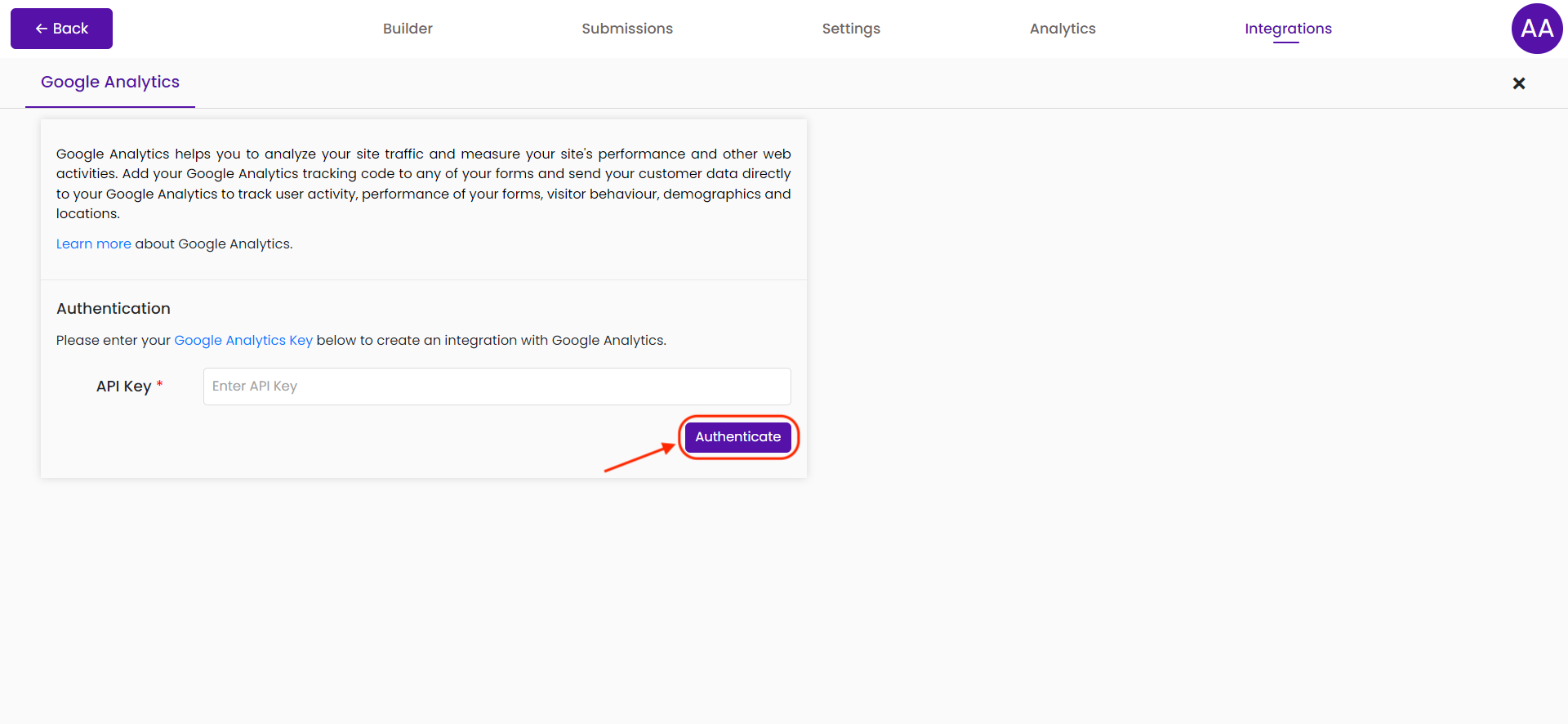Open the Builder tab

(408, 29)
